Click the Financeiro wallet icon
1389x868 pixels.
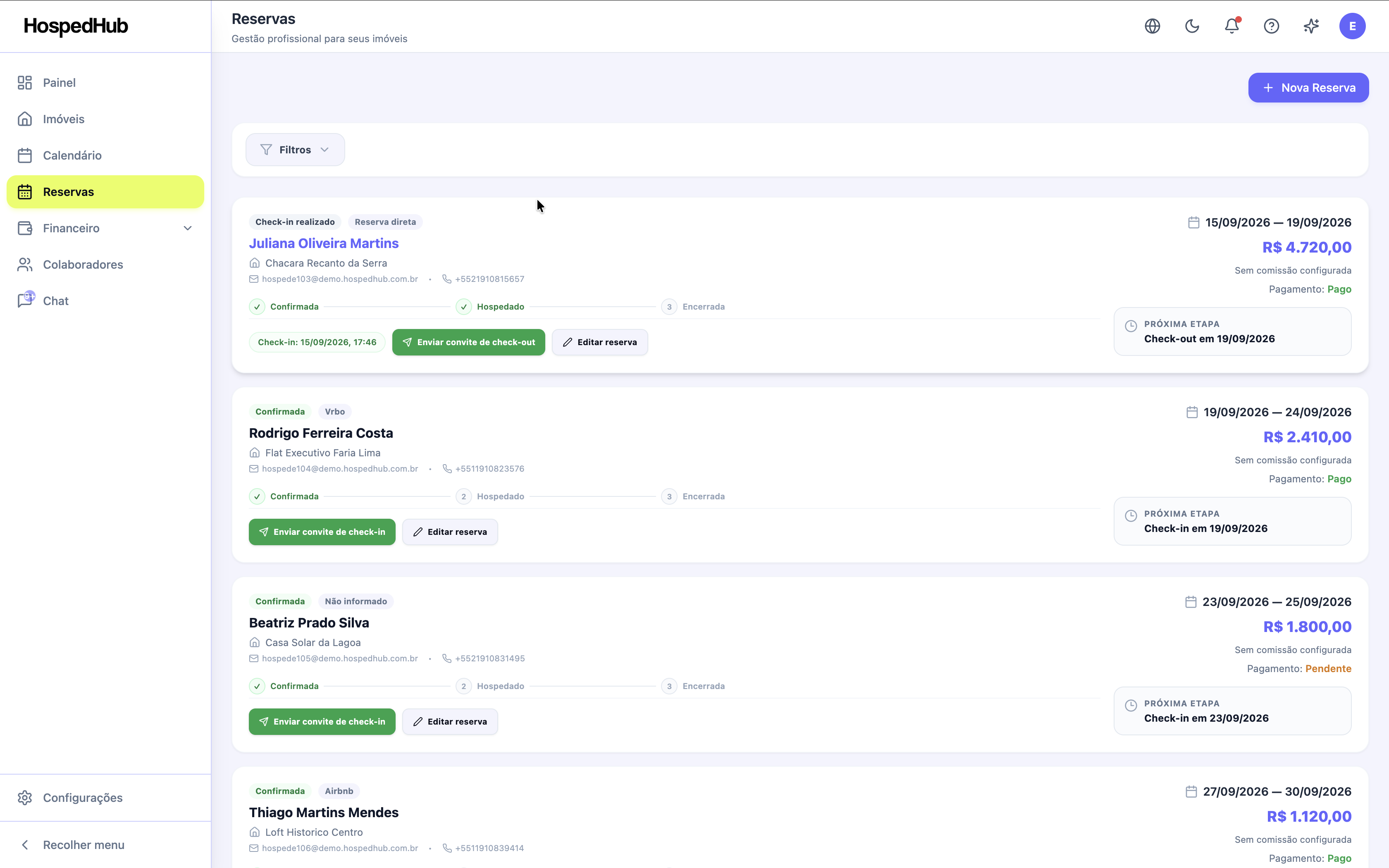[25, 229]
